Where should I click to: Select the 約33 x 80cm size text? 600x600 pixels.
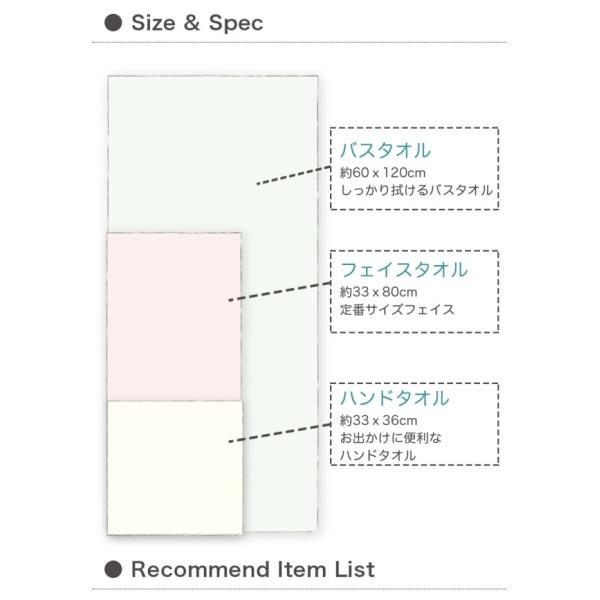[378, 292]
